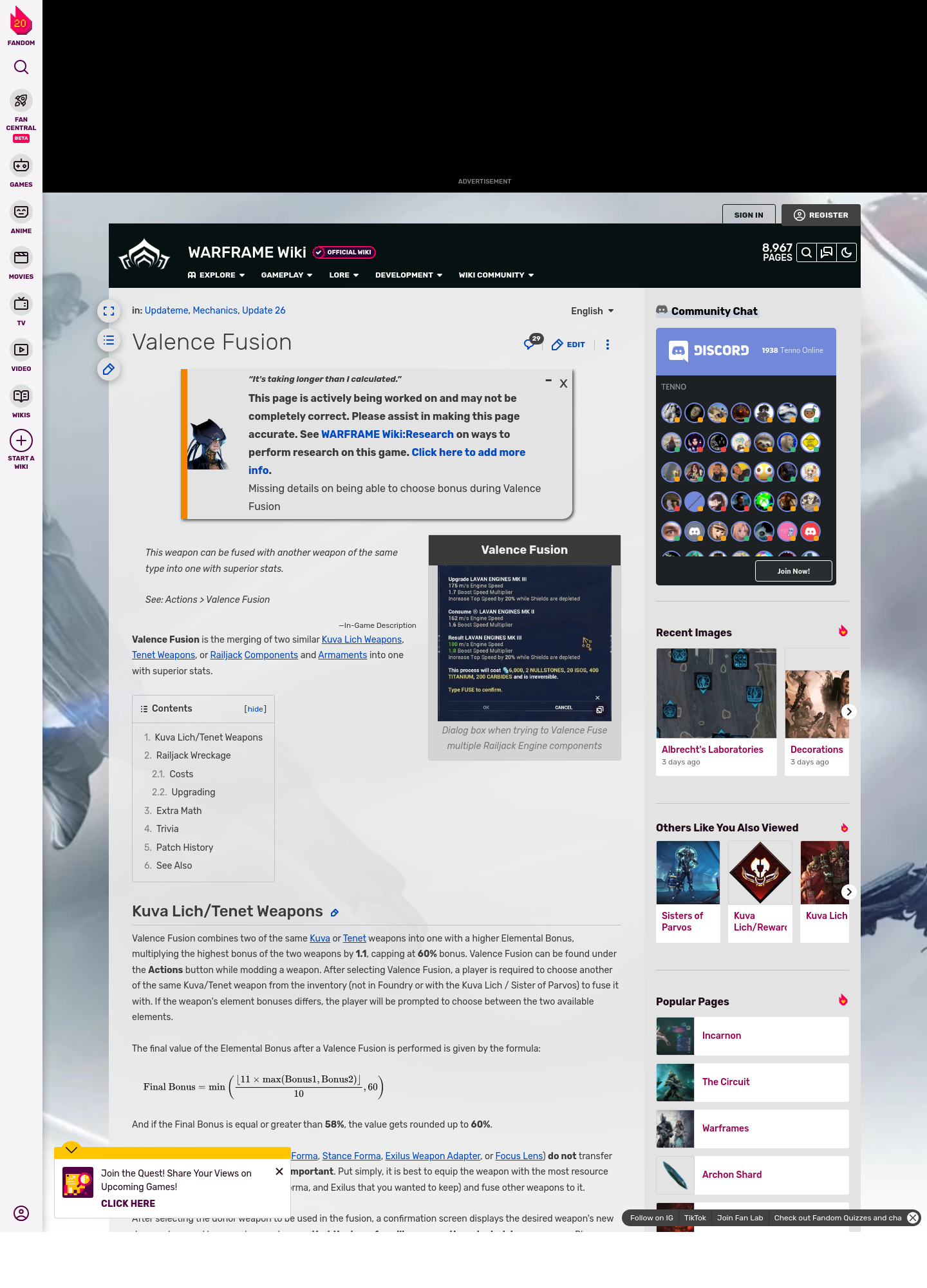Expand the Gameplay menu

pyautogui.click(x=287, y=275)
